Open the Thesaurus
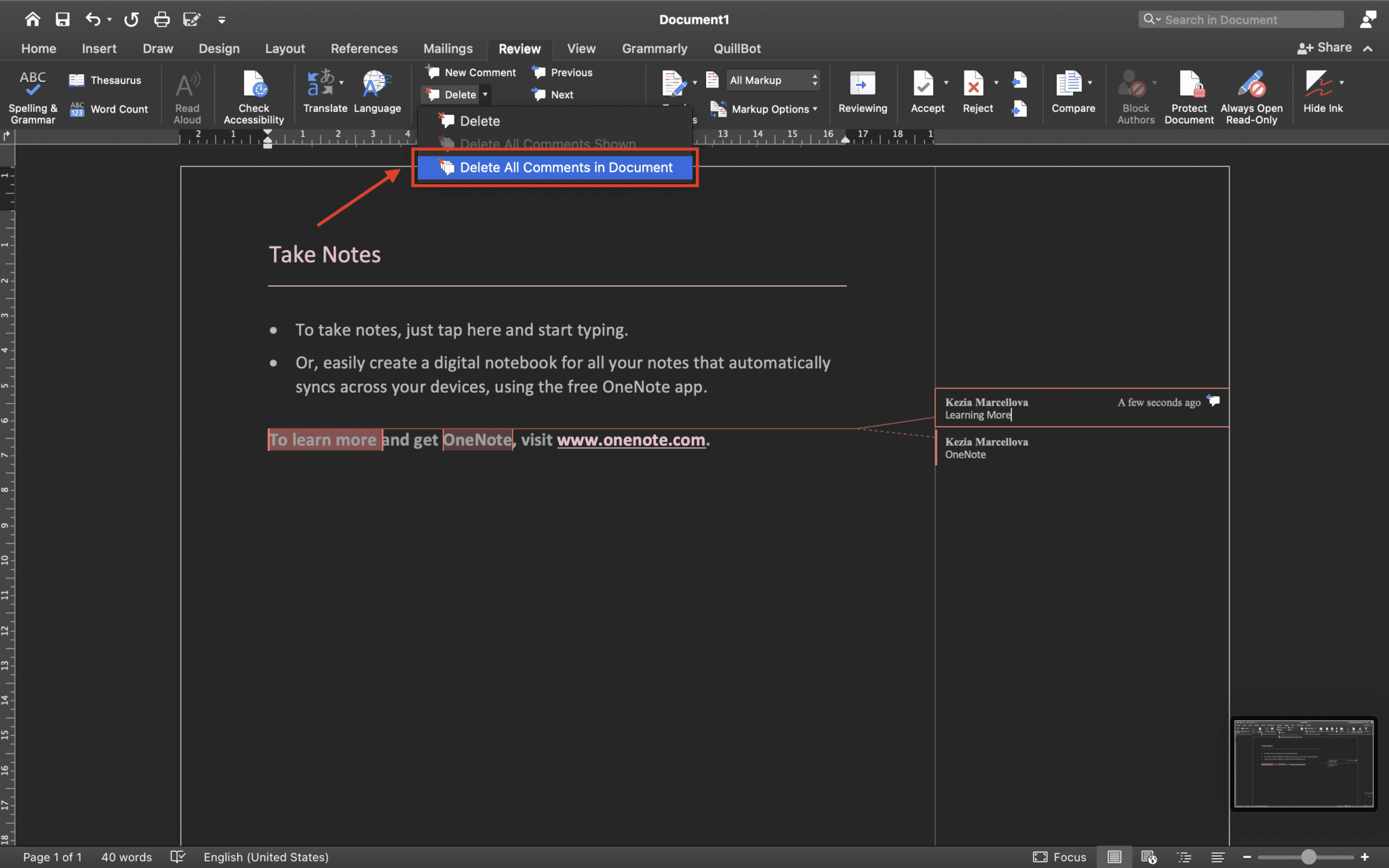 [108, 79]
